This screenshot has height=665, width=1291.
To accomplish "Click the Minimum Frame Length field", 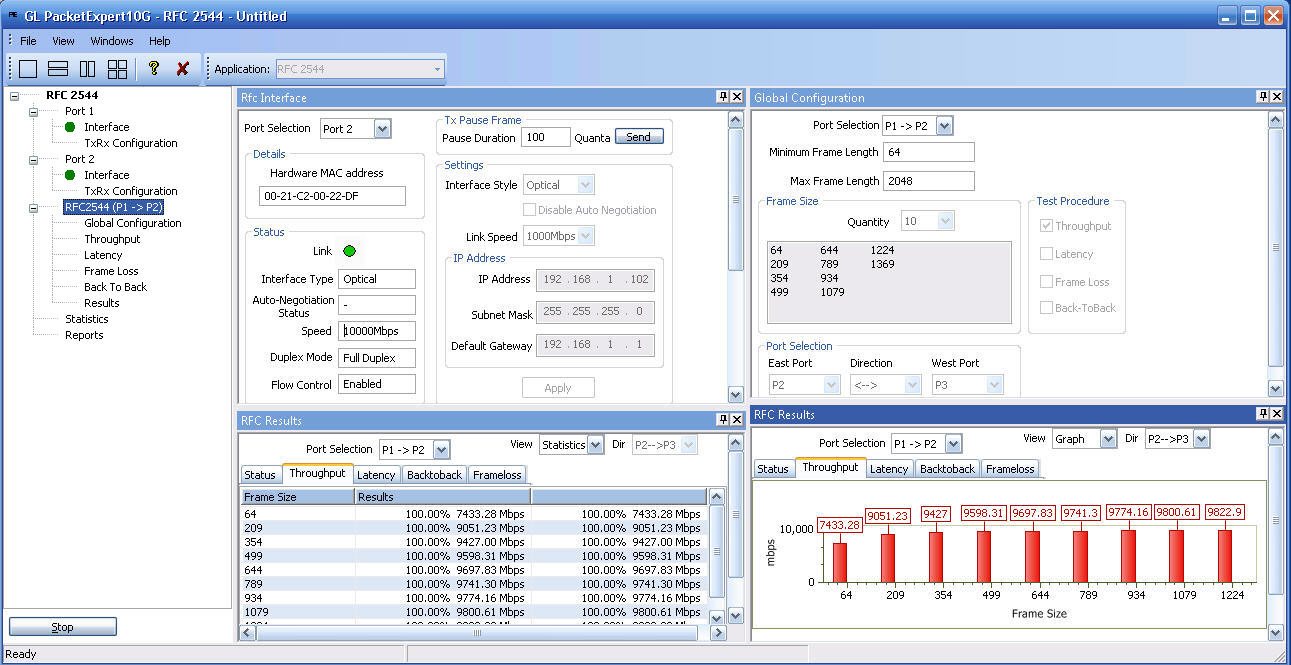I will click(x=929, y=152).
